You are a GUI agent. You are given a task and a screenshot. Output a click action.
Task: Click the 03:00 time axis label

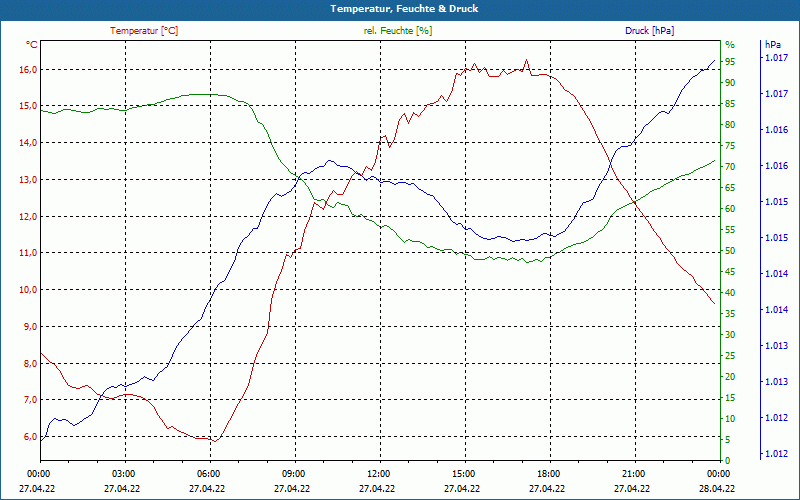pos(122,474)
